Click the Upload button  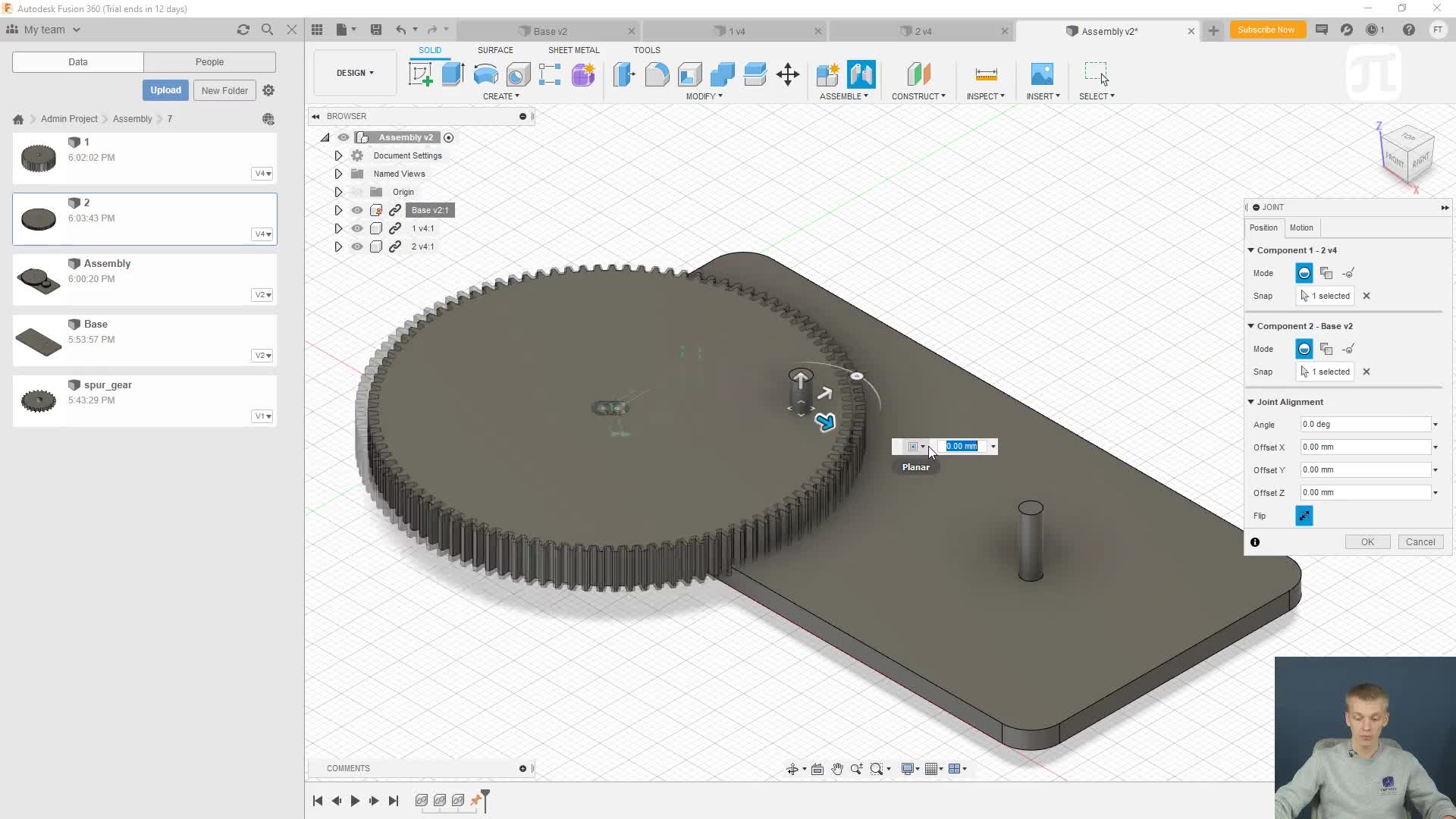(x=165, y=90)
